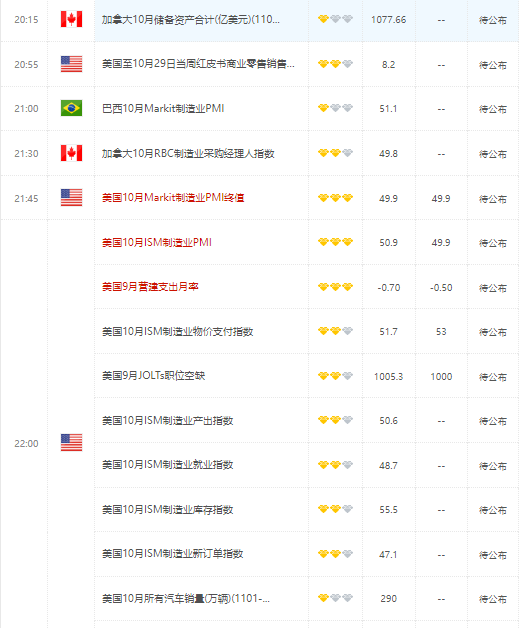The image size is (519, 628).
Task: Select the 21:30 time cell
Action: pos(26,153)
